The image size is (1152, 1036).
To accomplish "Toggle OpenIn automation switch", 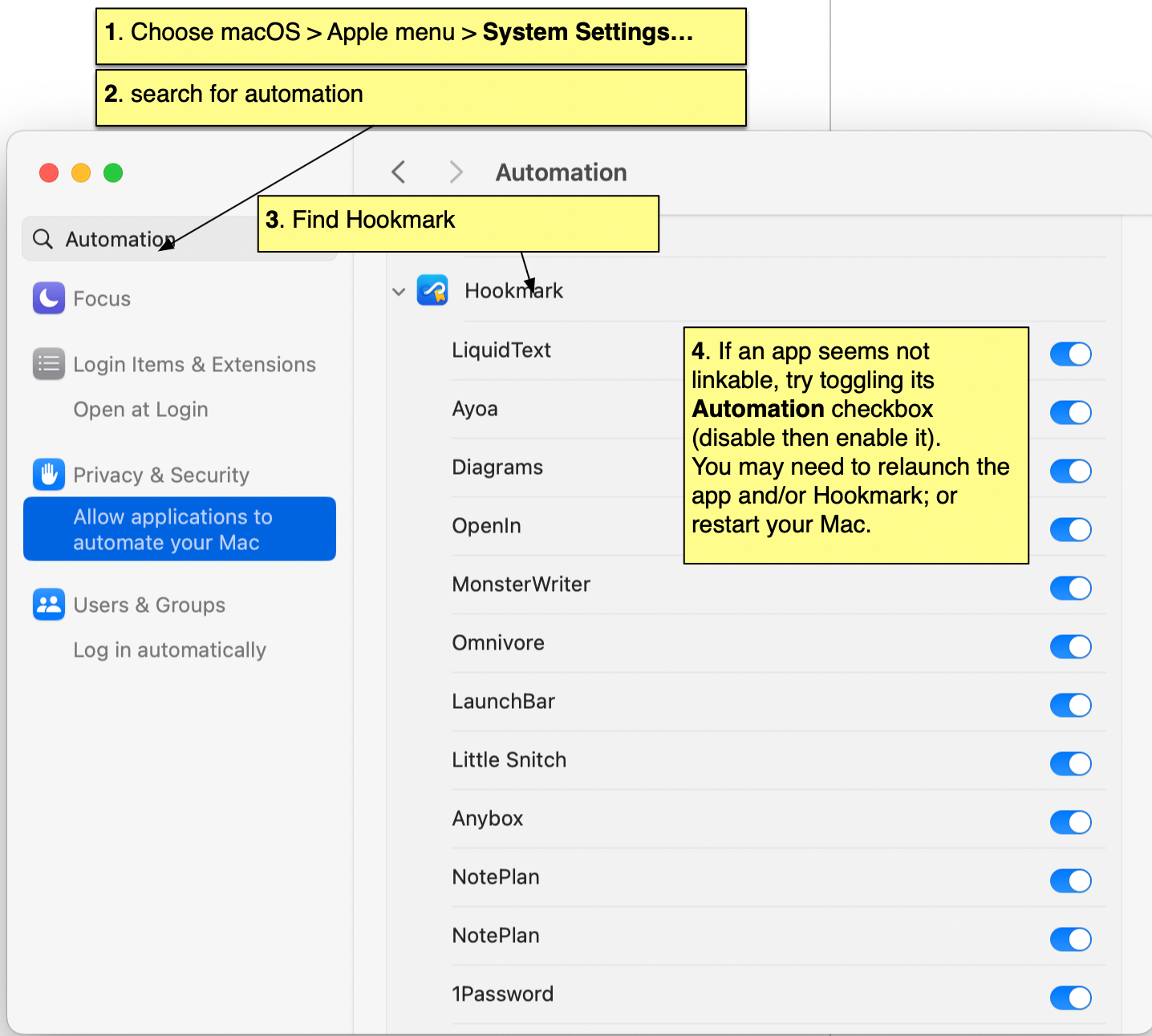I will tap(1071, 529).
